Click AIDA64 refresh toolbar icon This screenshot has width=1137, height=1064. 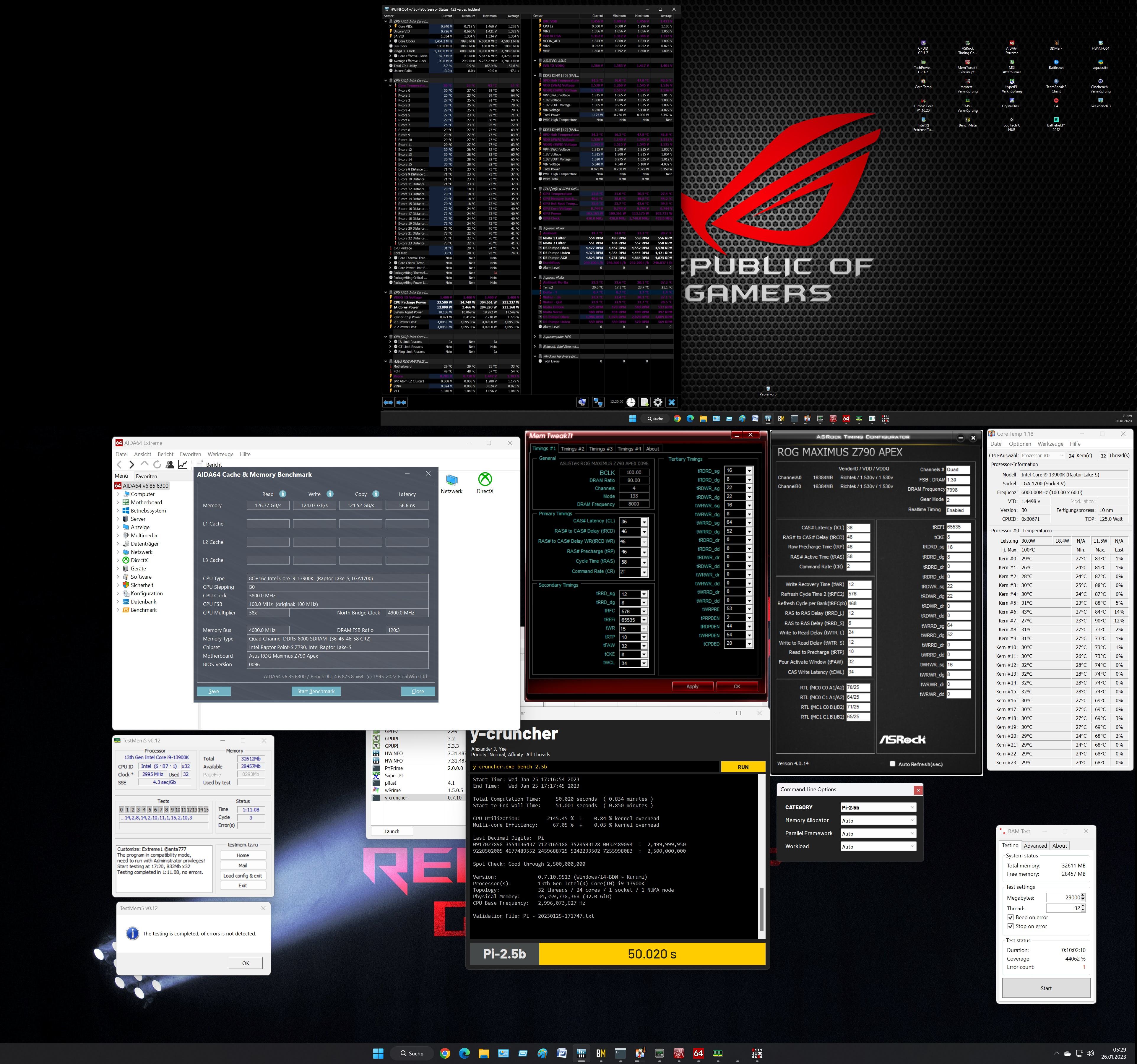pos(157,465)
